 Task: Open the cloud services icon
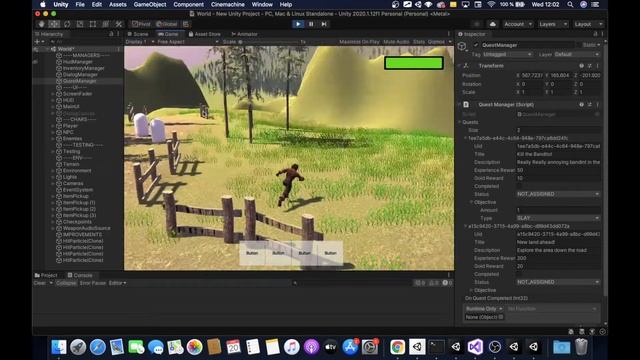click(493, 24)
